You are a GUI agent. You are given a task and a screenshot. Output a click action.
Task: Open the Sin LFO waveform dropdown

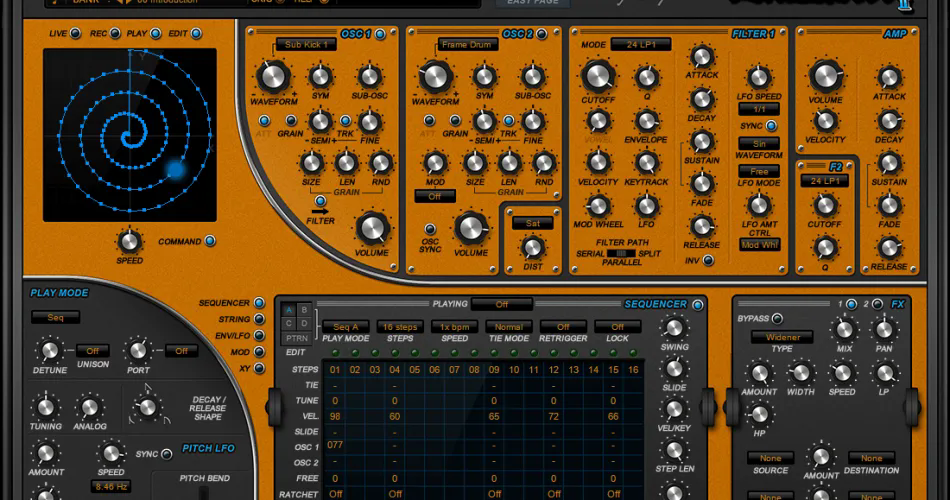point(759,144)
